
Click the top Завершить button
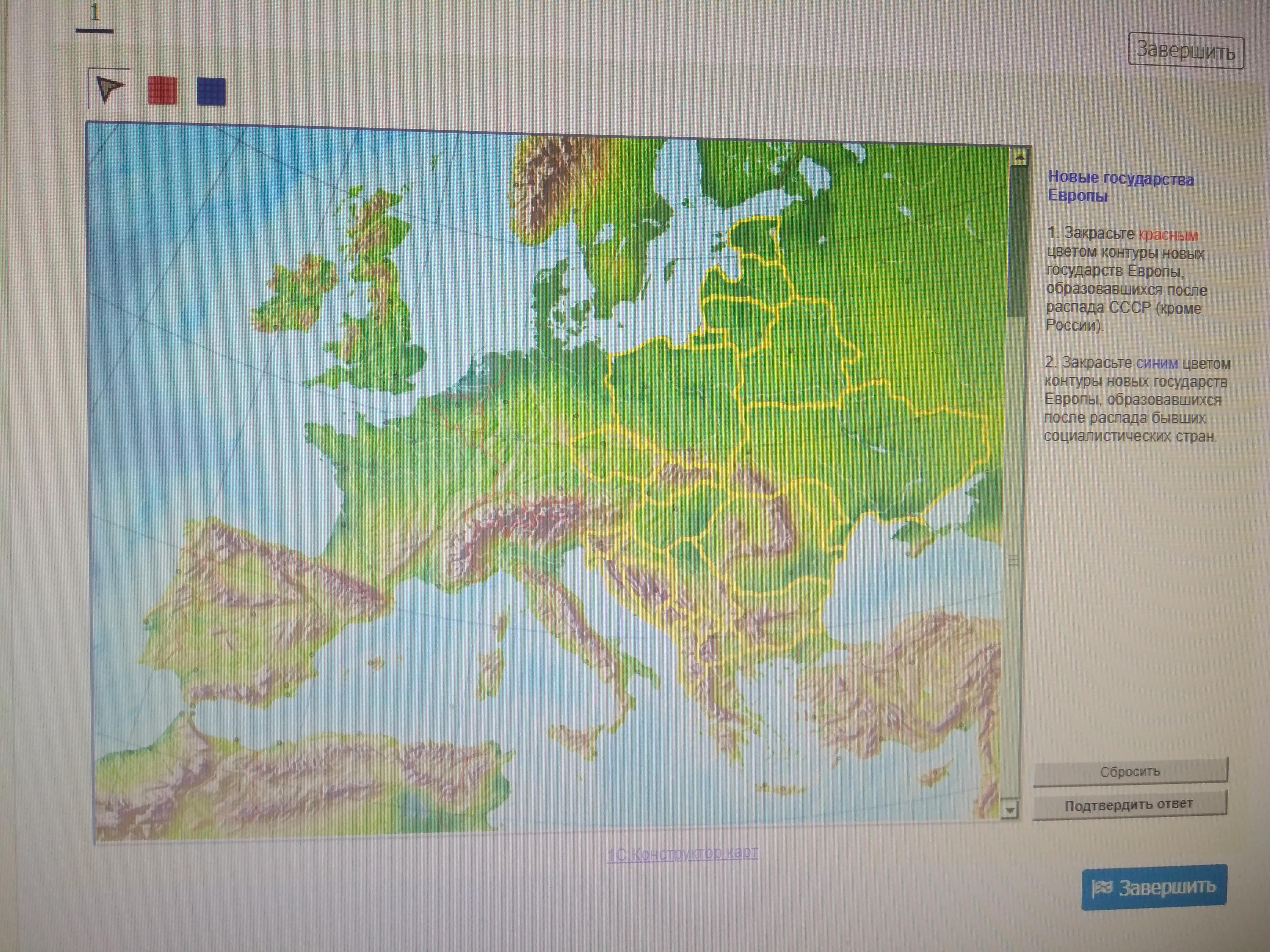1186,50
